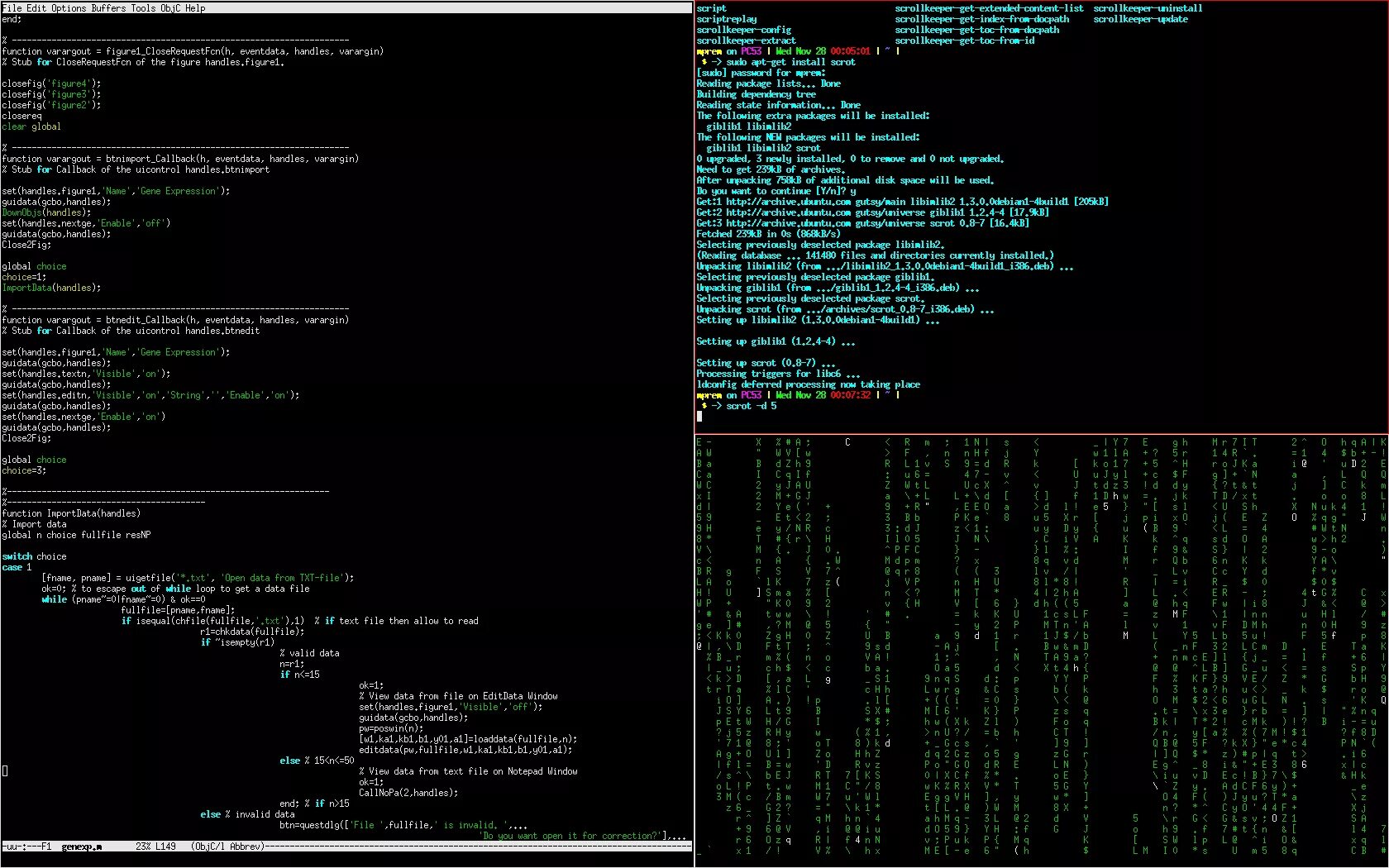Click the 'function ImportData(handles)' line
The height and width of the screenshot is (868, 1389).
pyautogui.click(x=71, y=513)
